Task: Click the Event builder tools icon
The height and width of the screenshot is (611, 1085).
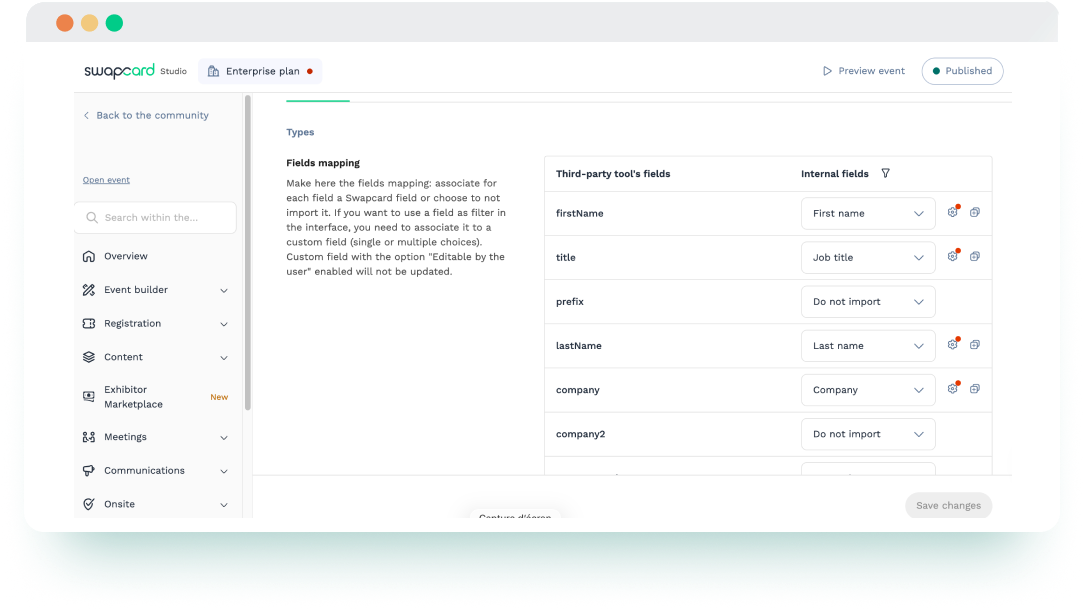Action: click(x=90, y=290)
